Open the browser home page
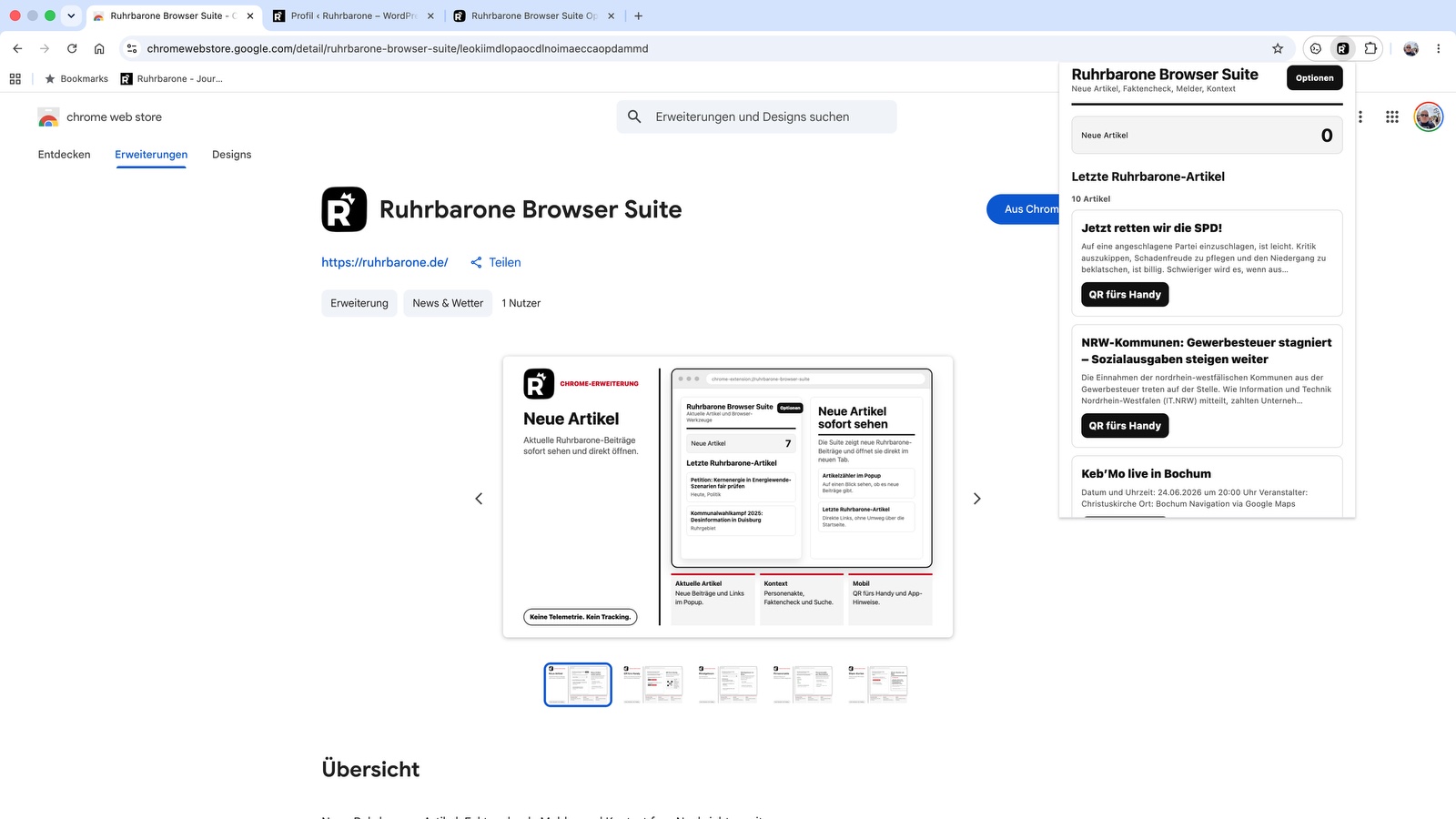The width and height of the screenshot is (1456, 819). click(99, 48)
